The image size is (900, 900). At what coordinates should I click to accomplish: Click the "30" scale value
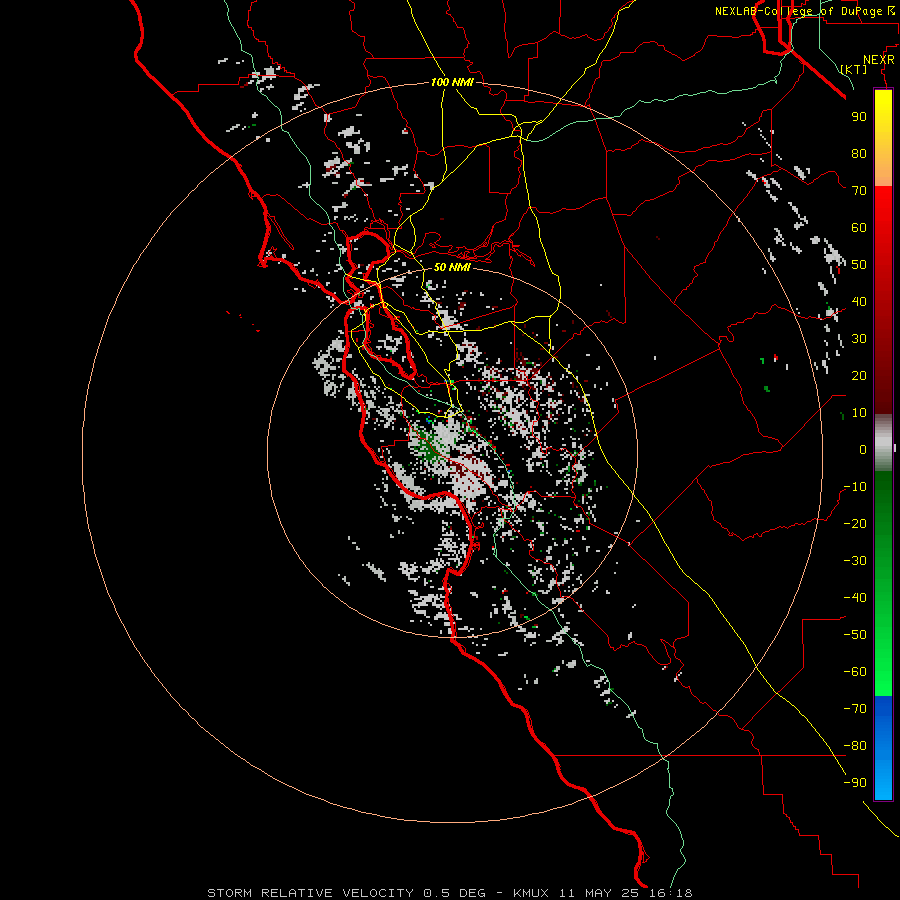[859, 339]
